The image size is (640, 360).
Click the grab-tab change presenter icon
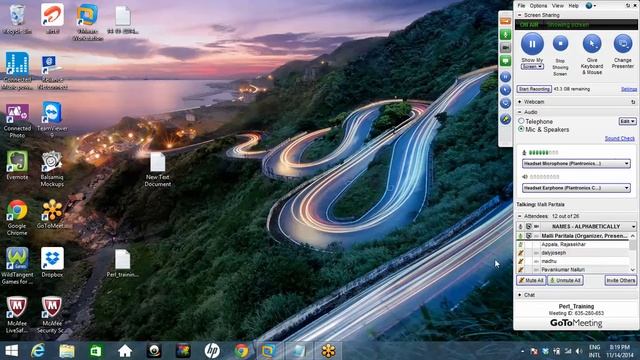click(505, 103)
